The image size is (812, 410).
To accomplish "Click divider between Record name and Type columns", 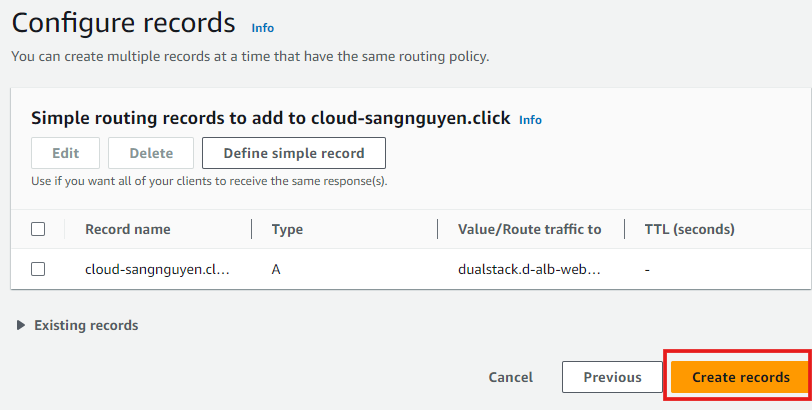I will point(251,229).
